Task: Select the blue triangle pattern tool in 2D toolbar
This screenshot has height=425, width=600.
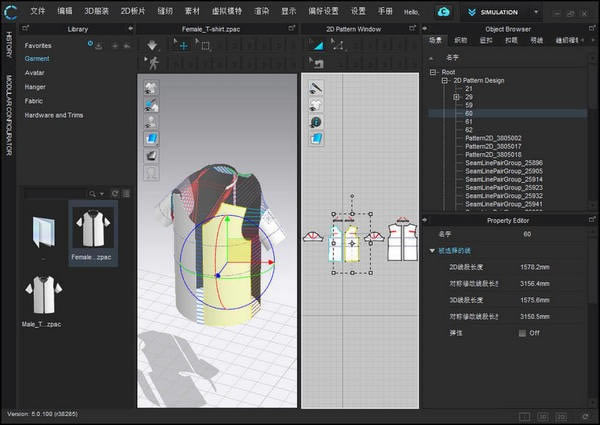Action: pos(316,137)
